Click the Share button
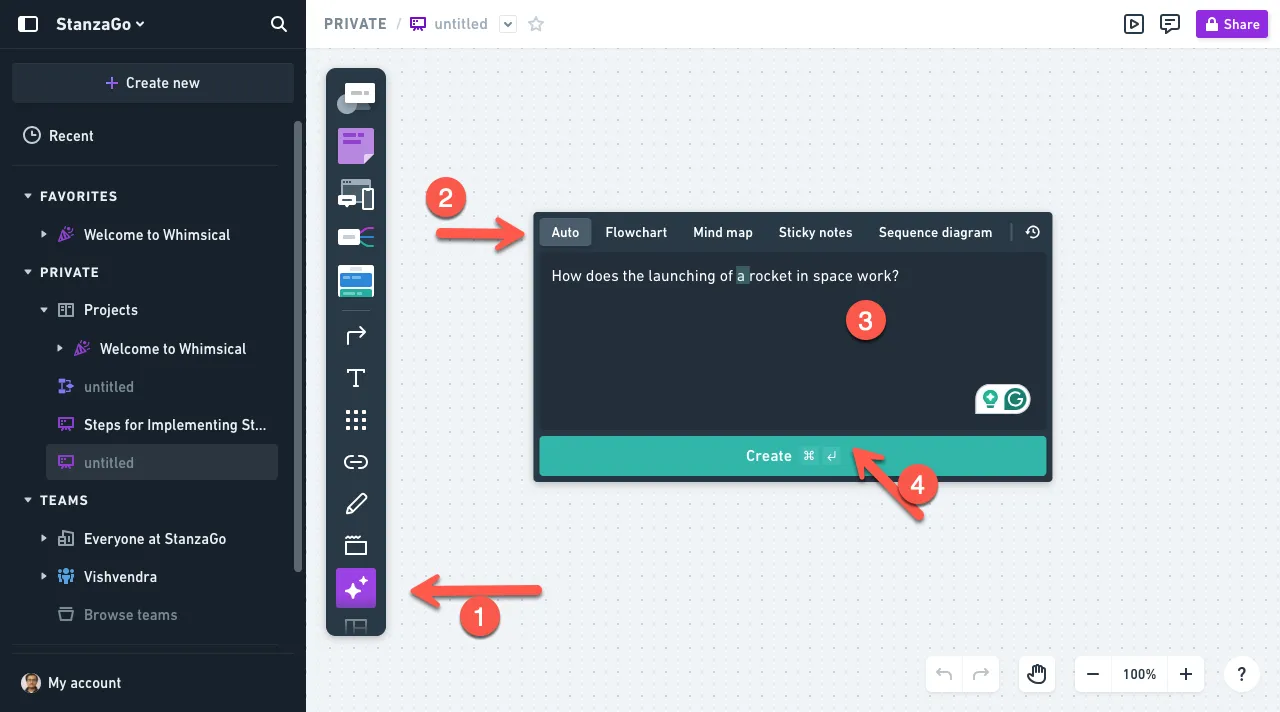The height and width of the screenshot is (712, 1280). click(x=1232, y=24)
